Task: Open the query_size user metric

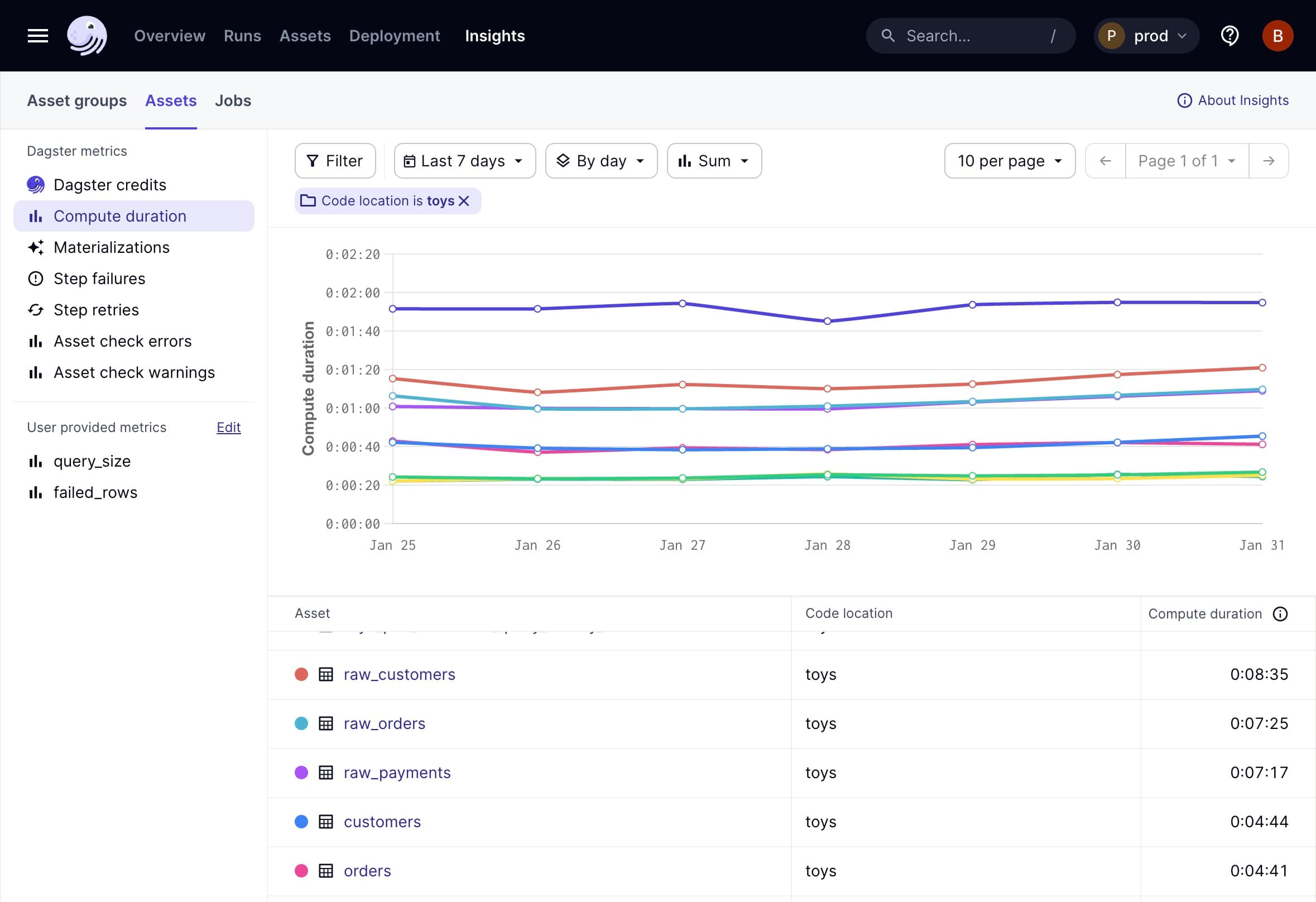Action: (x=92, y=461)
